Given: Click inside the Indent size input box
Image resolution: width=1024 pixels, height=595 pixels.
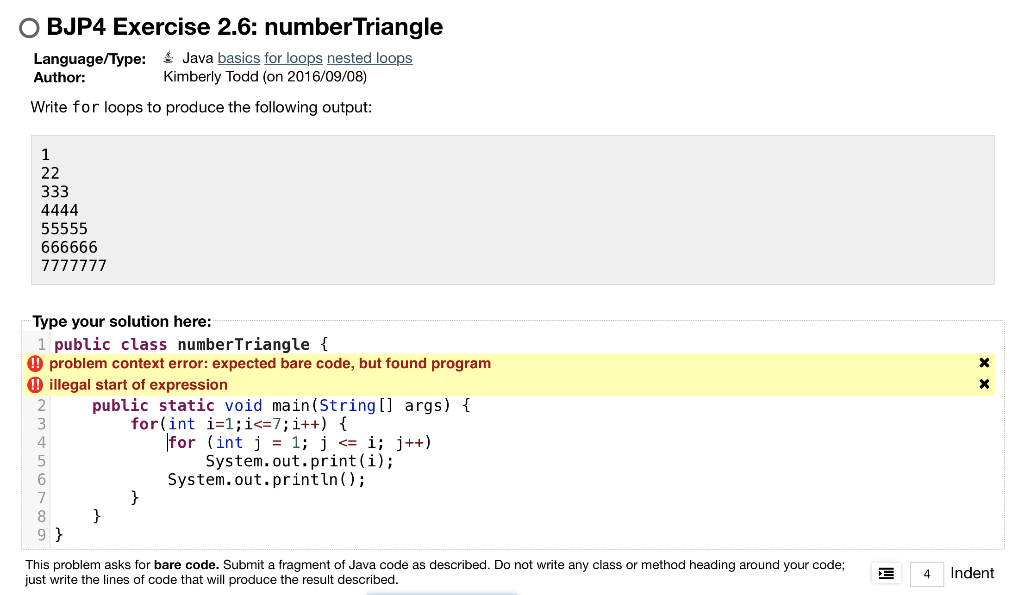Looking at the screenshot, I should (926, 573).
